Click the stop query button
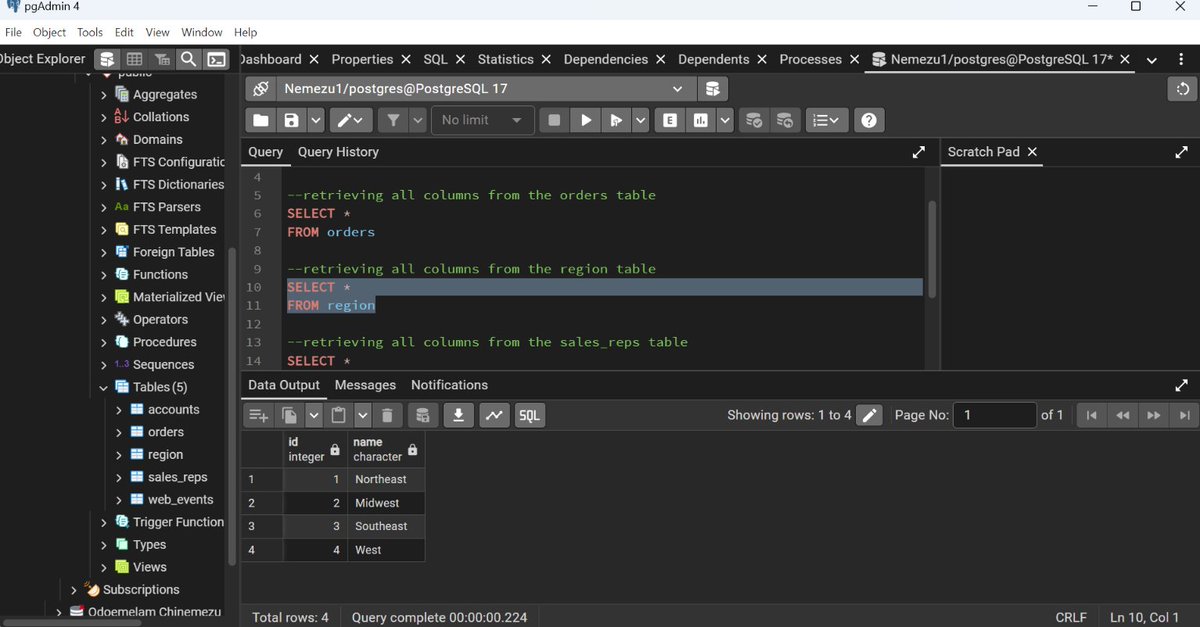Viewport: 1200px width, 627px height. tap(553, 120)
